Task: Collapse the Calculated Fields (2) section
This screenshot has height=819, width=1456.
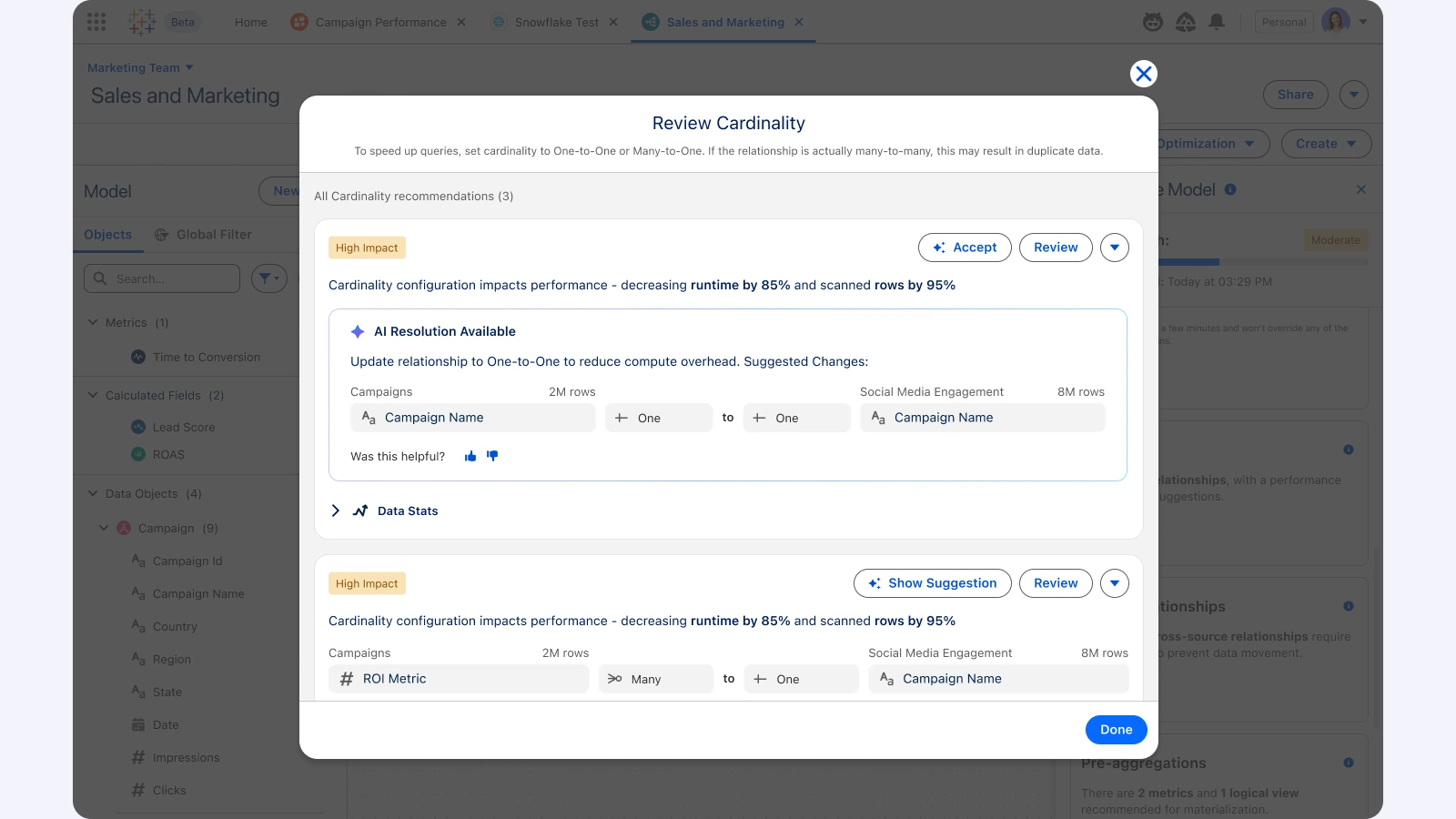Action: [93, 395]
